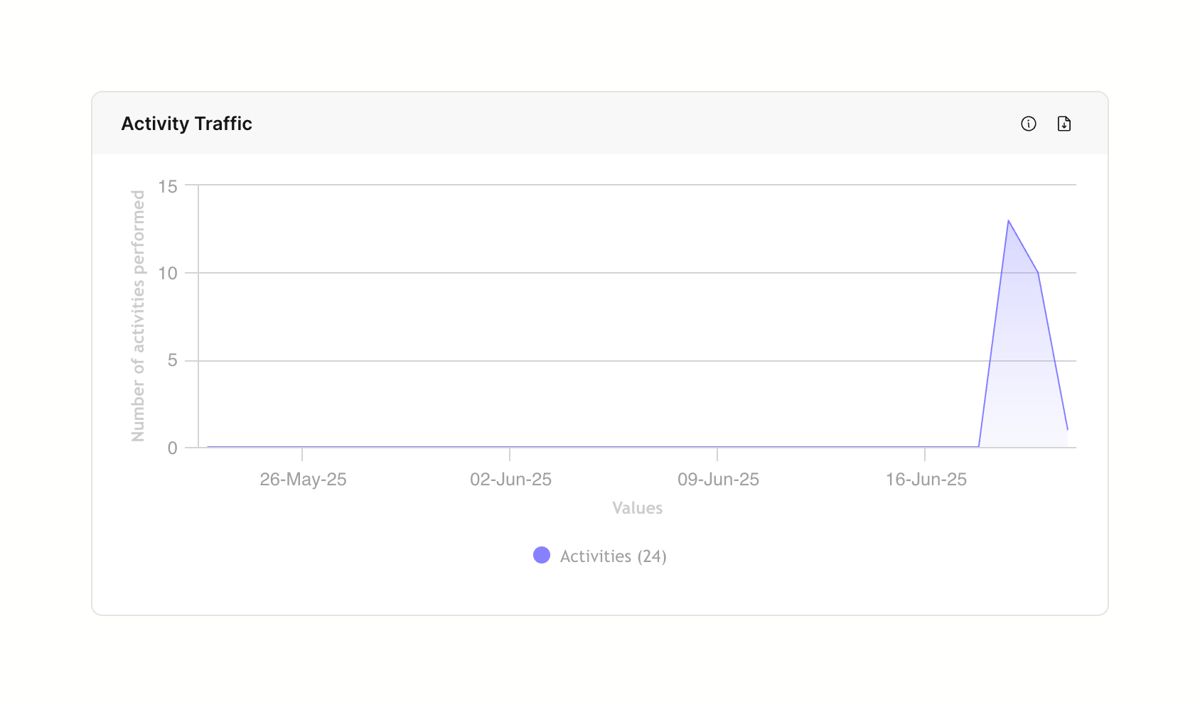1200x707 pixels.
Task: Click the Activity Traffic header title
Action: (186, 123)
